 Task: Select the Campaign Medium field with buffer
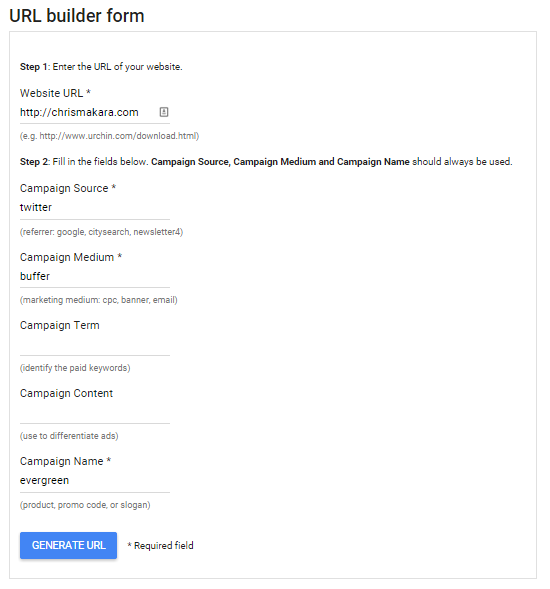[95, 276]
